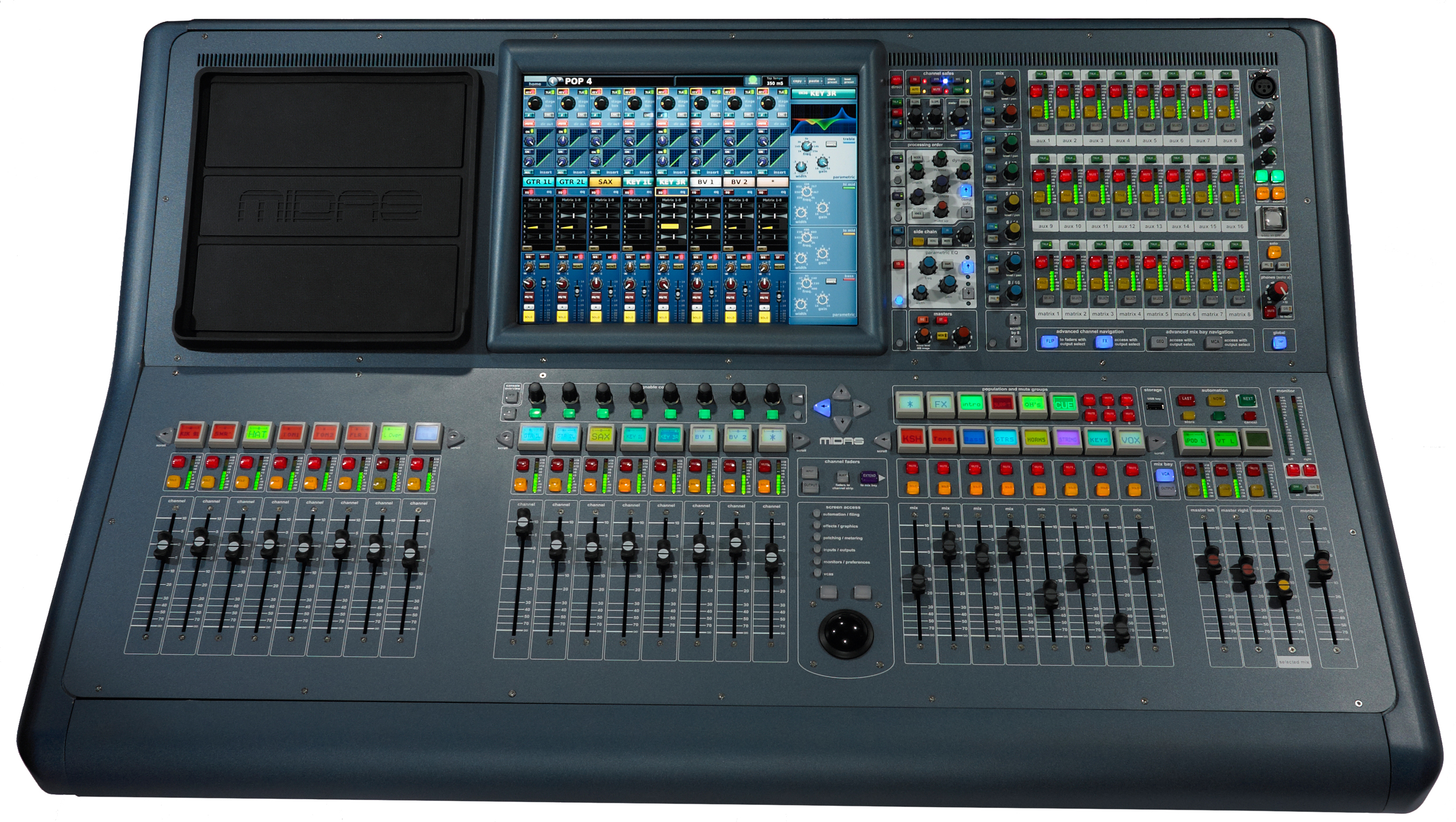Open the copy dropdown on touchscreen

point(798,81)
